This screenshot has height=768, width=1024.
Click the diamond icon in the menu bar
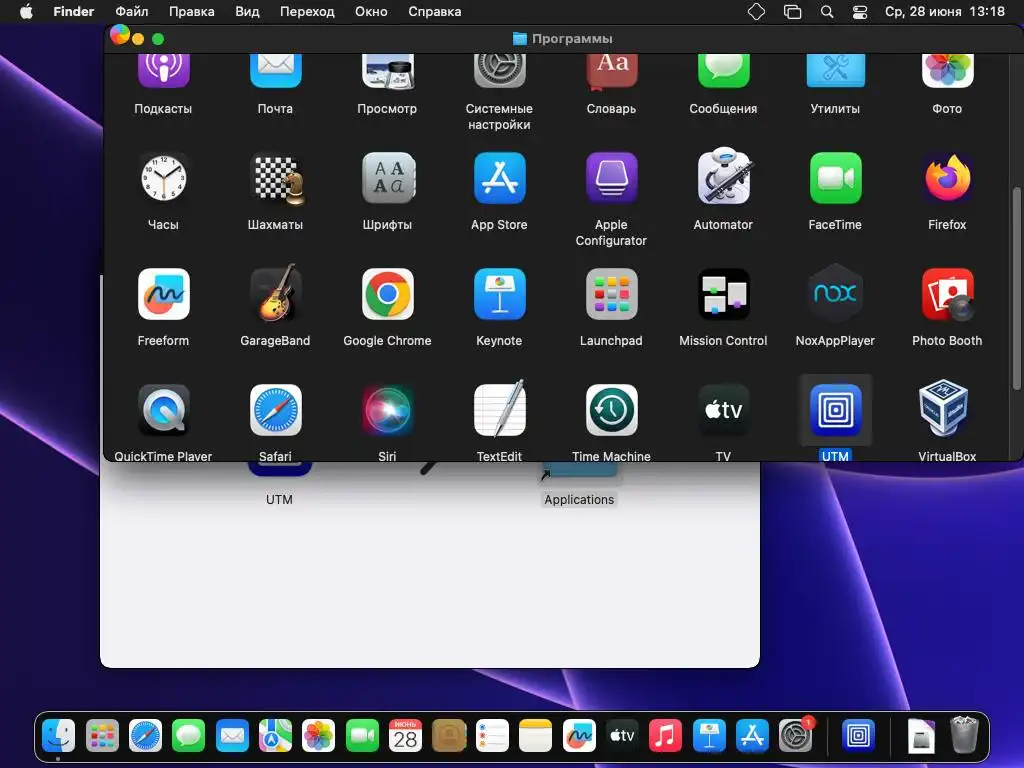tap(756, 12)
